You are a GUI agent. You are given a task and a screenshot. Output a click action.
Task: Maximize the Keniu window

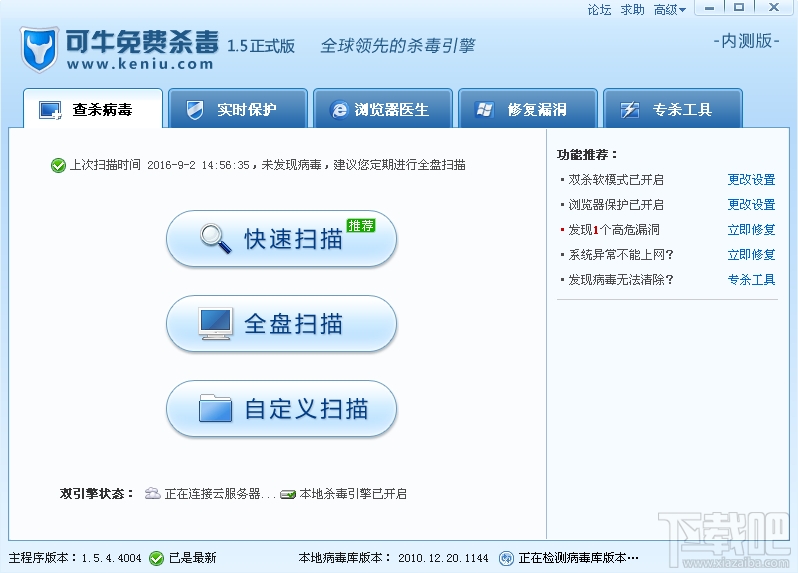(739, 8)
